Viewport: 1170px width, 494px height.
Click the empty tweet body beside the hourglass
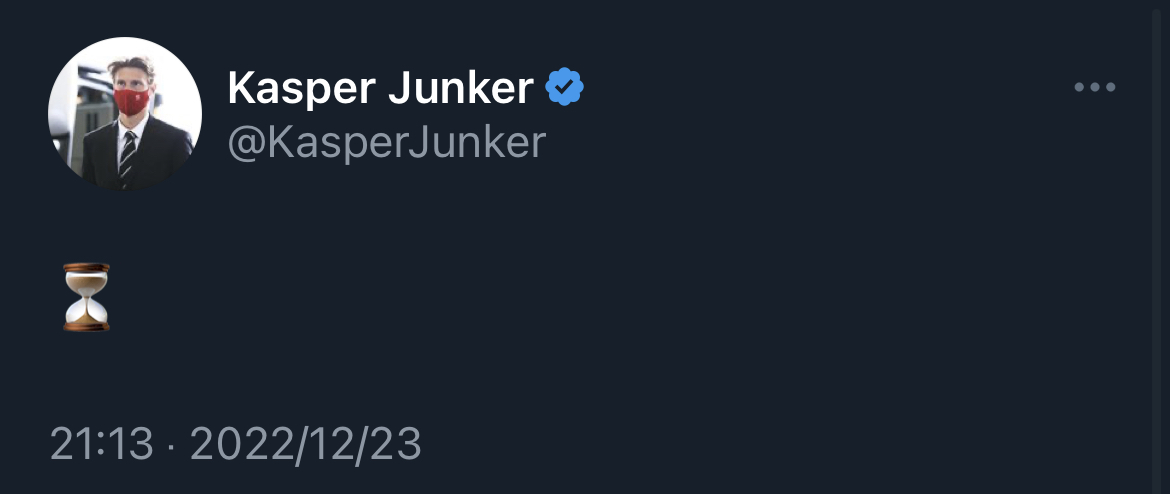(500, 297)
